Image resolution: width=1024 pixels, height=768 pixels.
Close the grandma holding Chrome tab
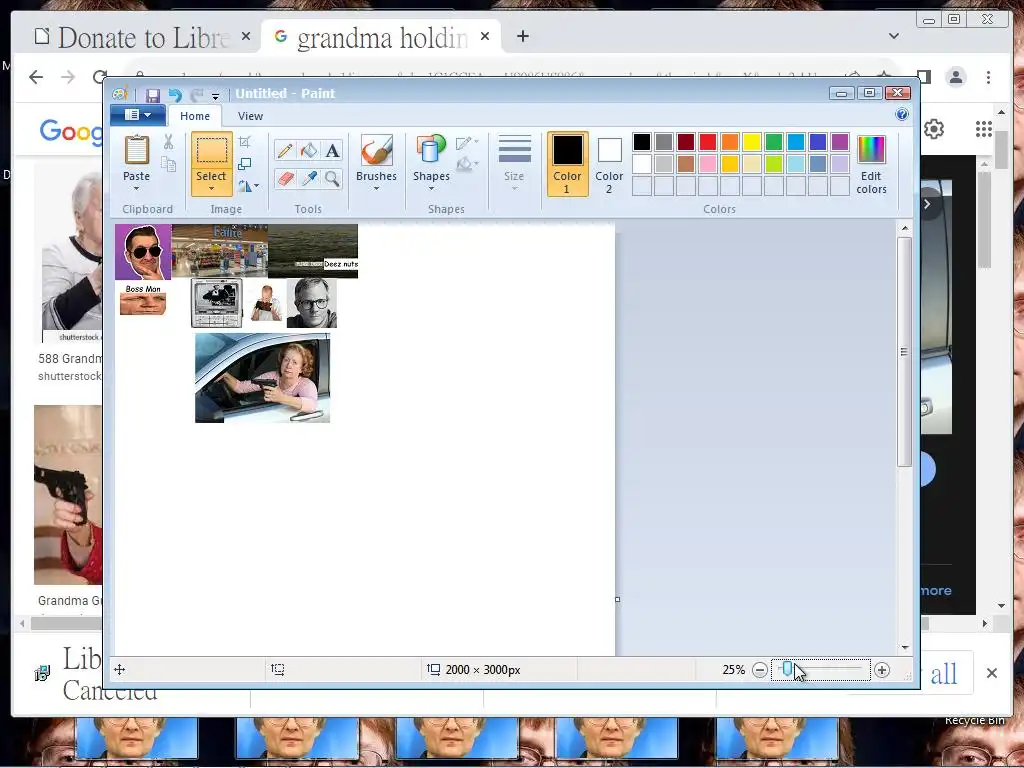click(x=485, y=36)
